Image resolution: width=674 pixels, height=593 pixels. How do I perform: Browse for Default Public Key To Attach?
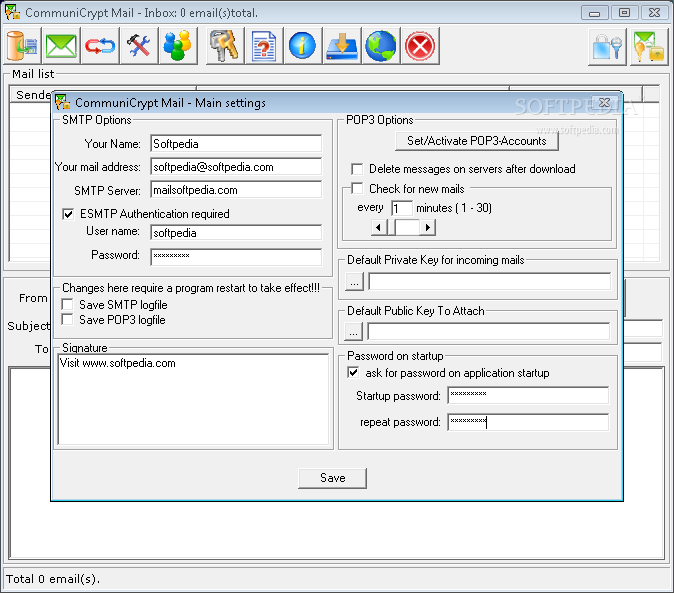click(353, 332)
